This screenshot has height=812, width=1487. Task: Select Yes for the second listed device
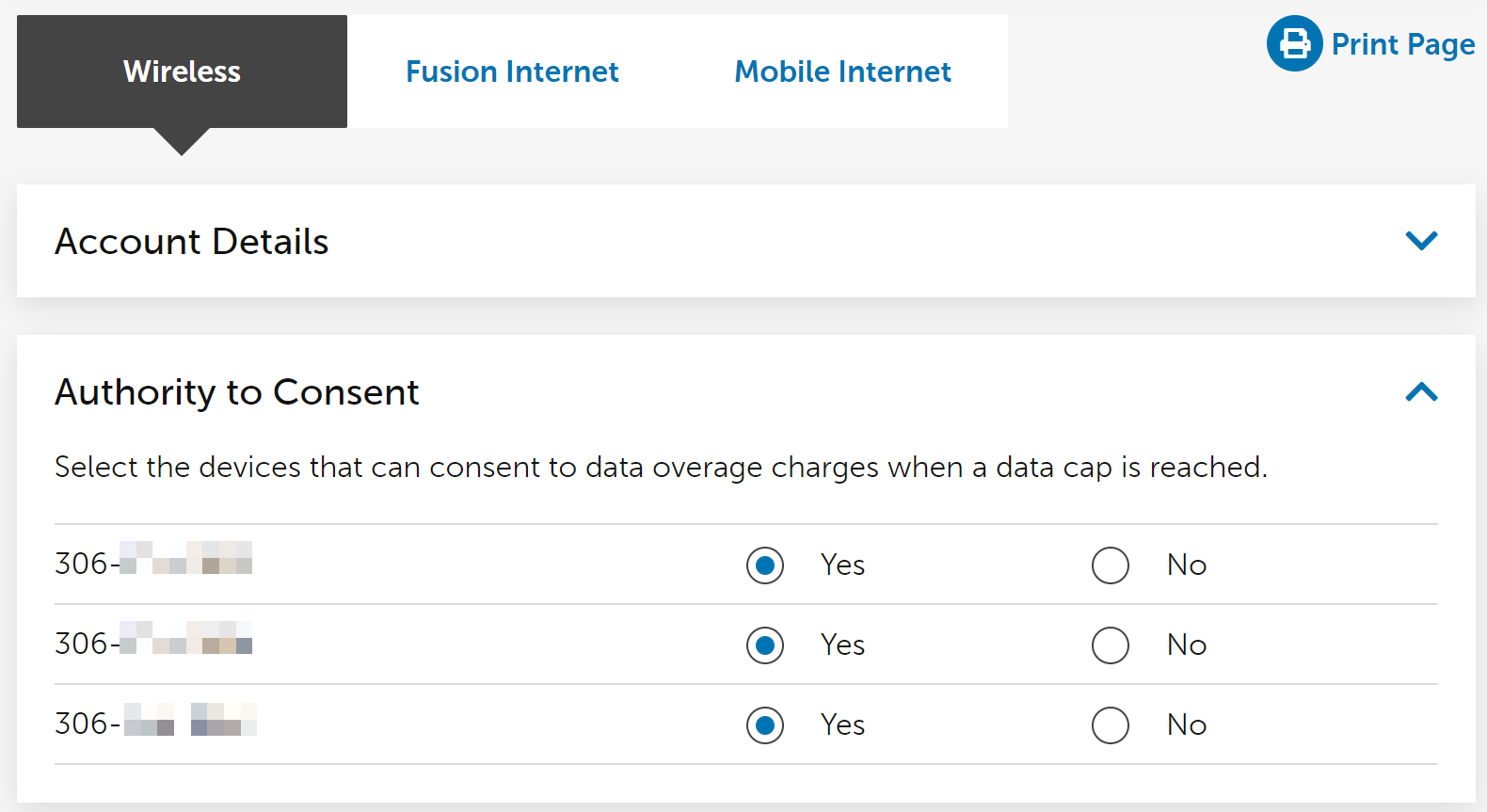pos(765,645)
